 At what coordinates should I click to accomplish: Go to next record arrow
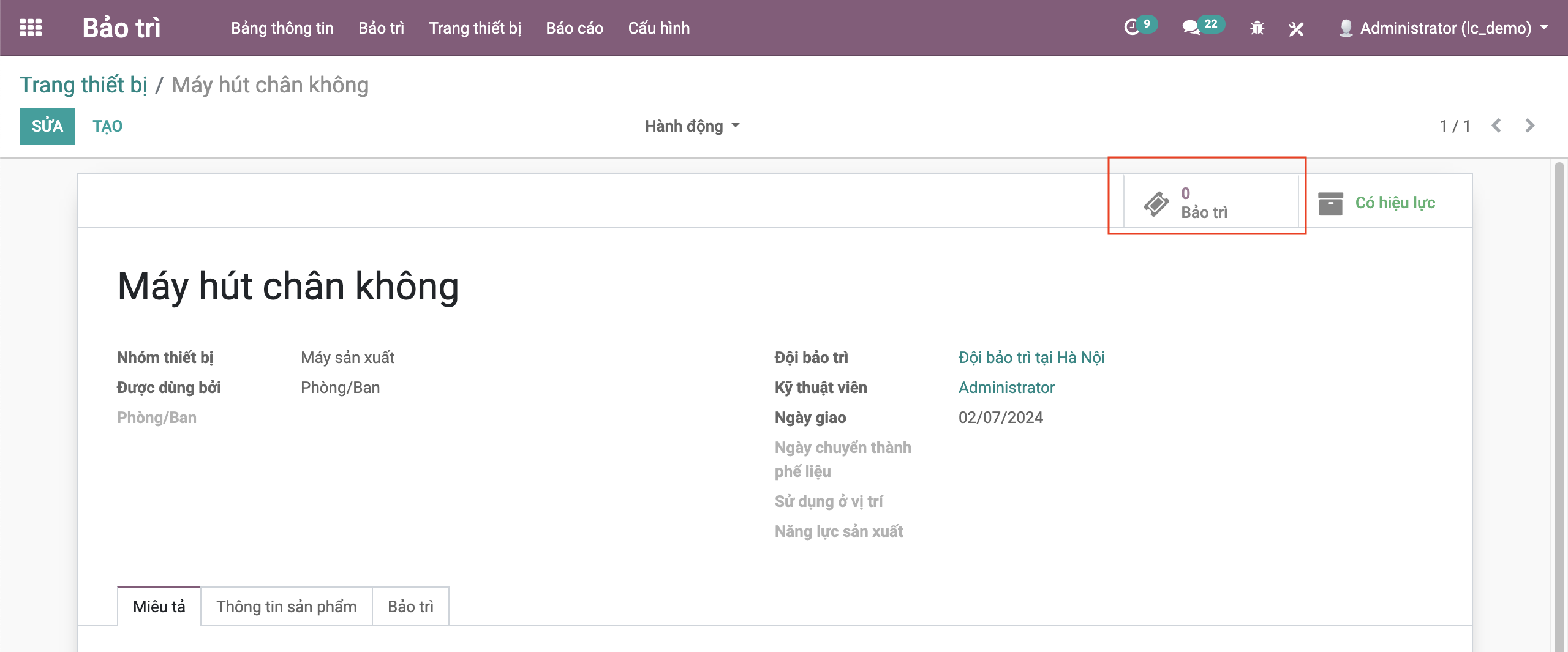point(1530,126)
